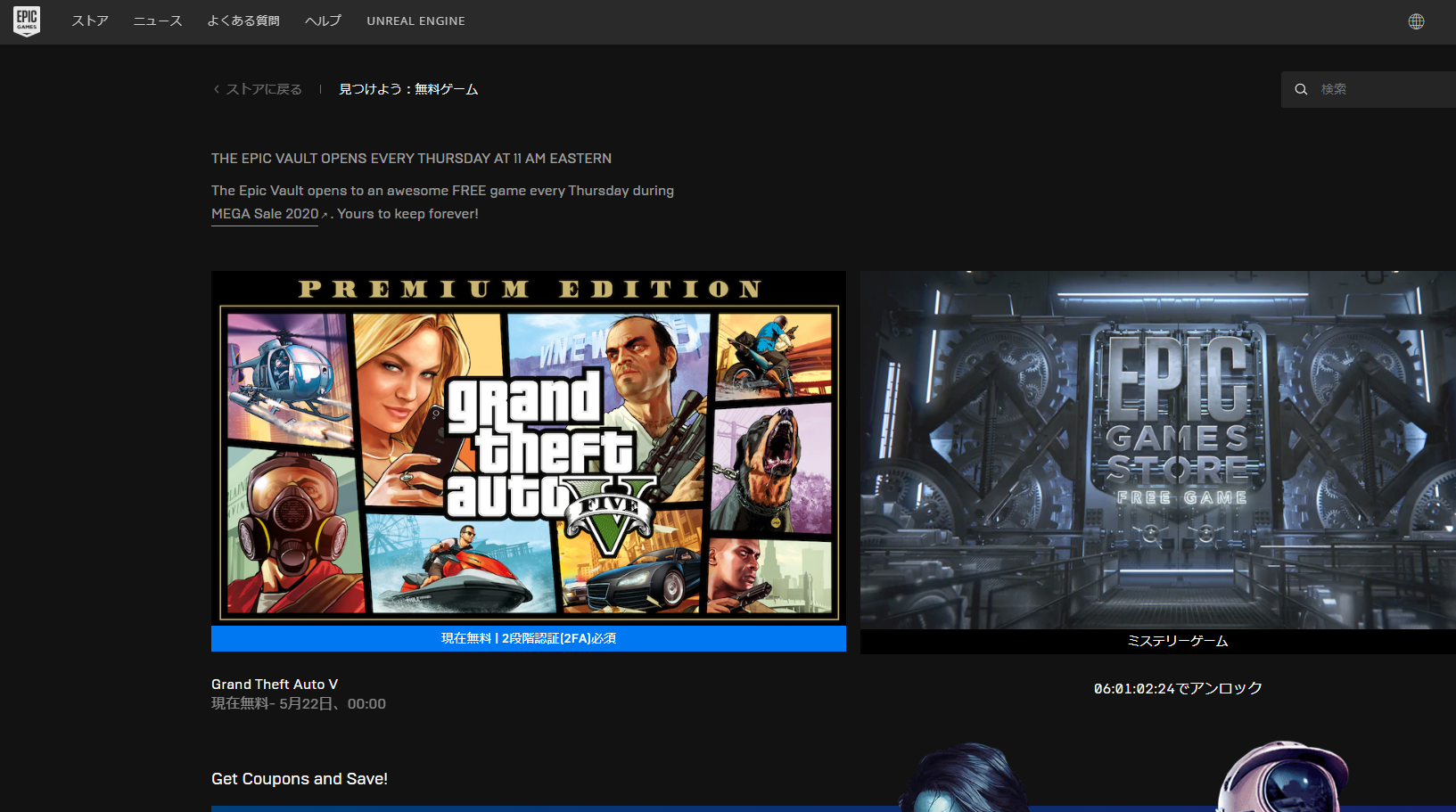1456x812 pixels.
Task: Follow the MEGA Sale 2020 link
Action: coord(265,214)
